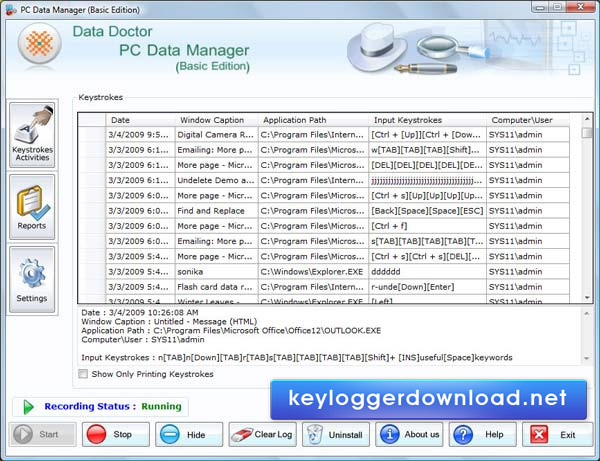600x461 pixels.
Task: Click the row selector beside Digital Camera row
Action: (92, 135)
